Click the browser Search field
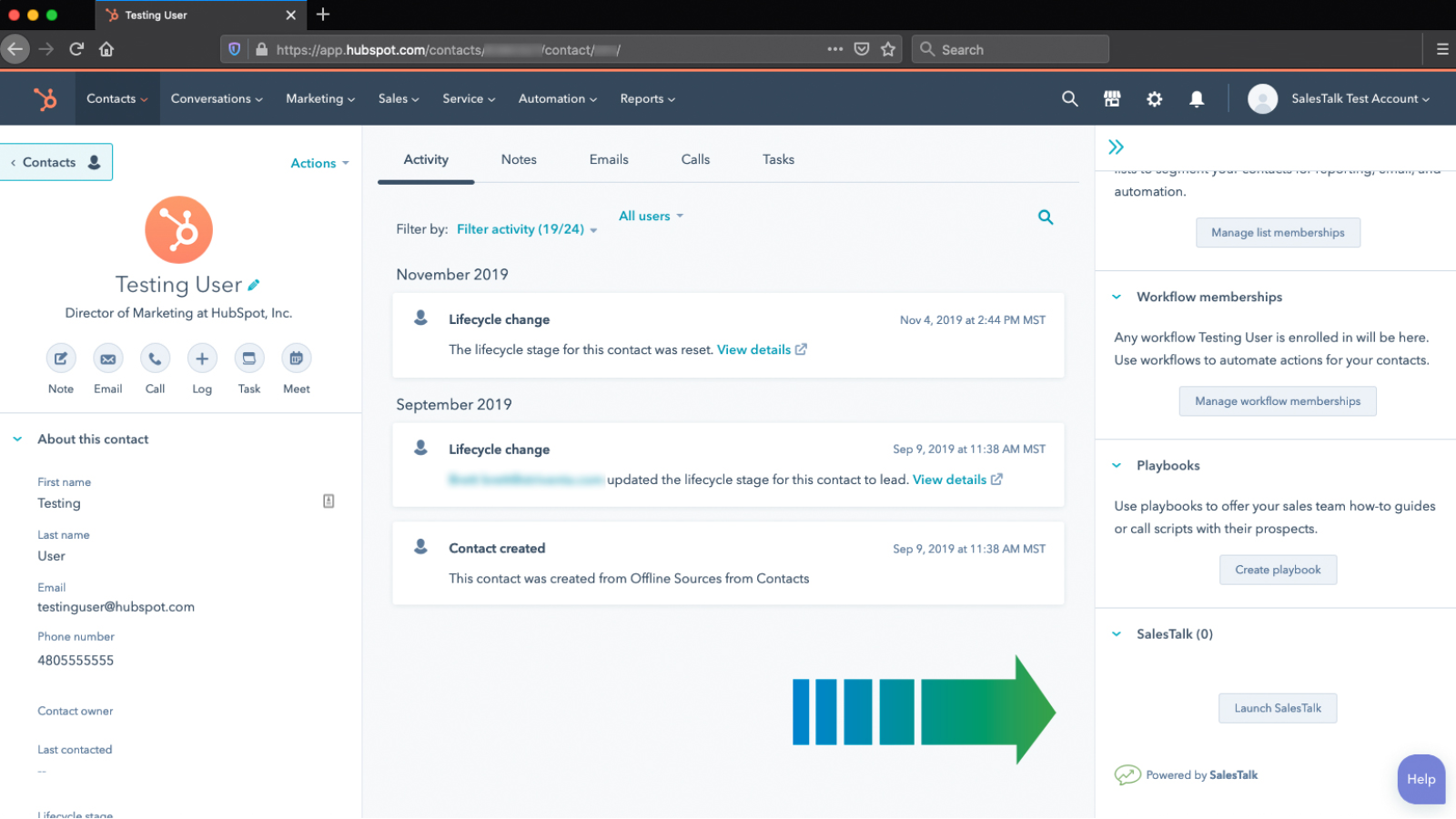Image resolution: width=1456 pixels, height=819 pixels. point(1010,49)
